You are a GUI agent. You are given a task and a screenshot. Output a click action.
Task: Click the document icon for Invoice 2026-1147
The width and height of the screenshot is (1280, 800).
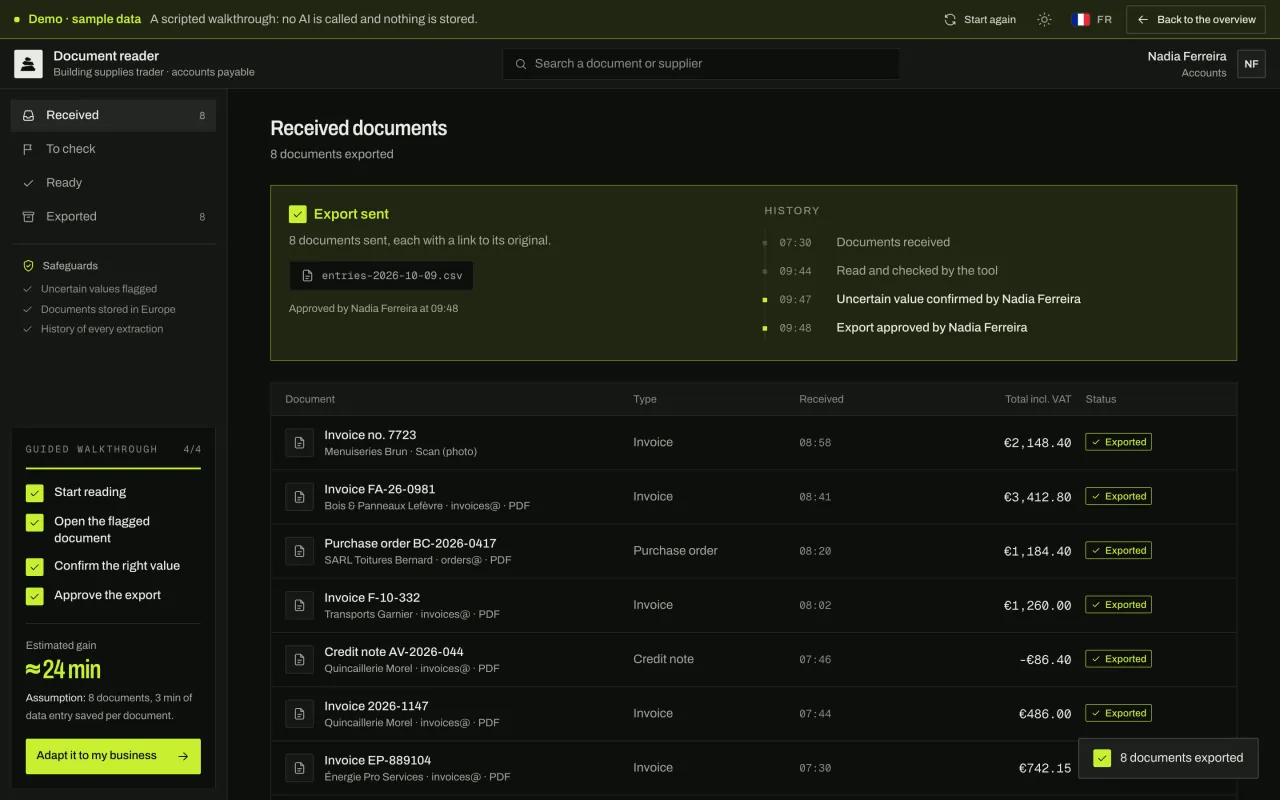click(x=299, y=713)
